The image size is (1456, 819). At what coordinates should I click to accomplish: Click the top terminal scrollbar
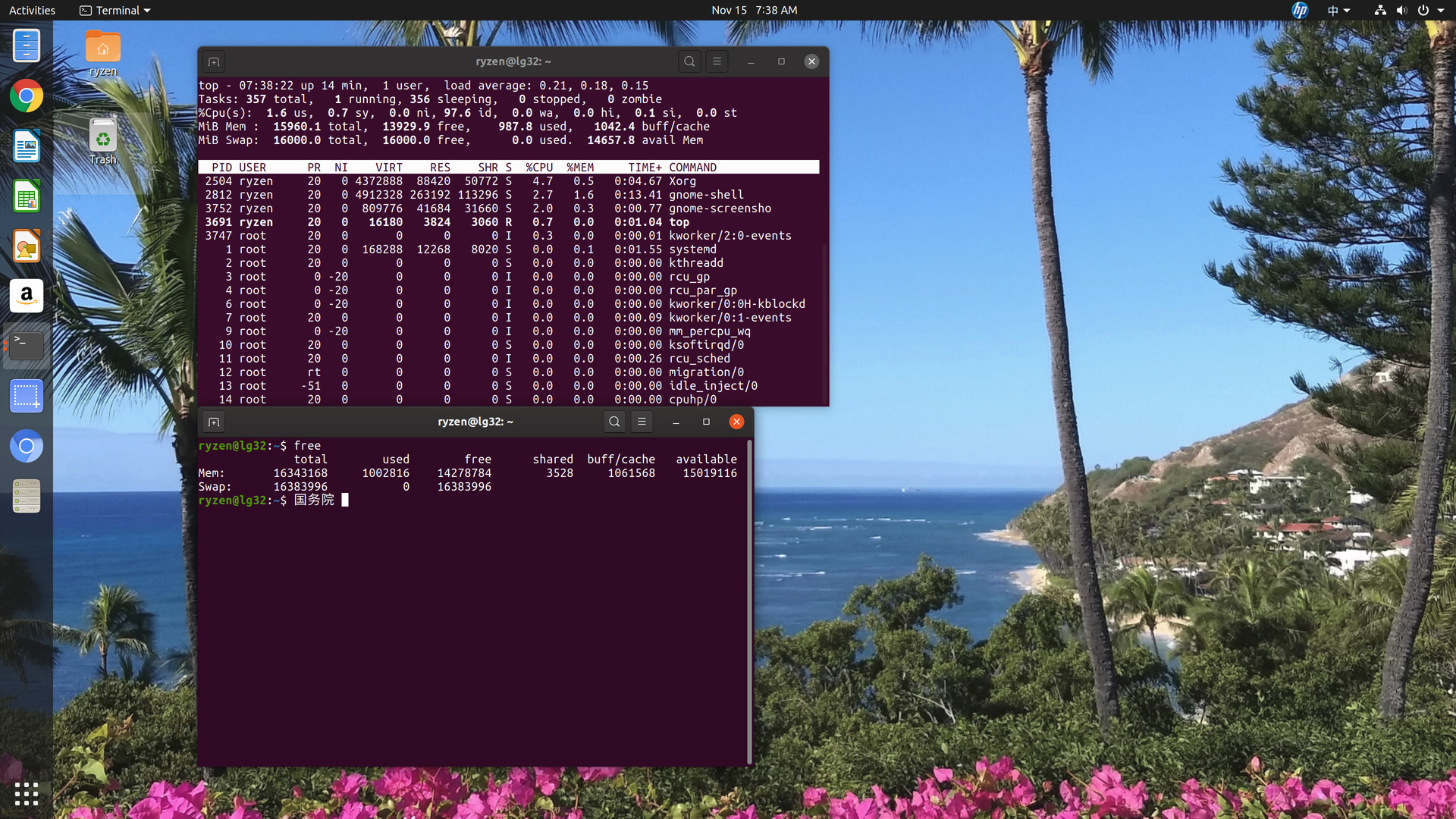pyautogui.click(x=824, y=323)
